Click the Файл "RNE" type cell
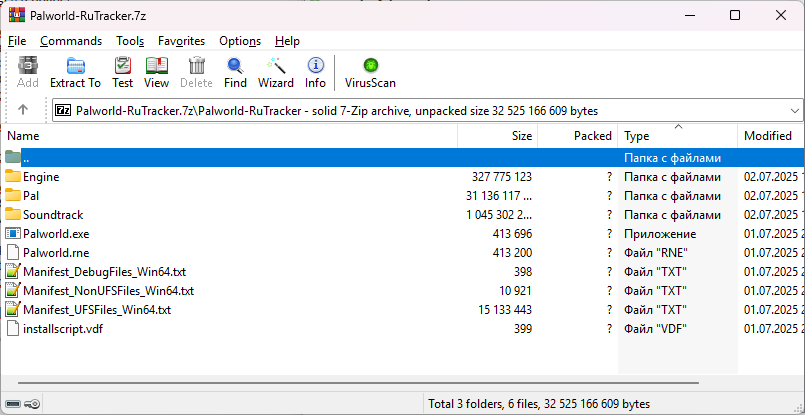Image resolution: width=805 pixels, height=415 pixels. tap(656, 253)
